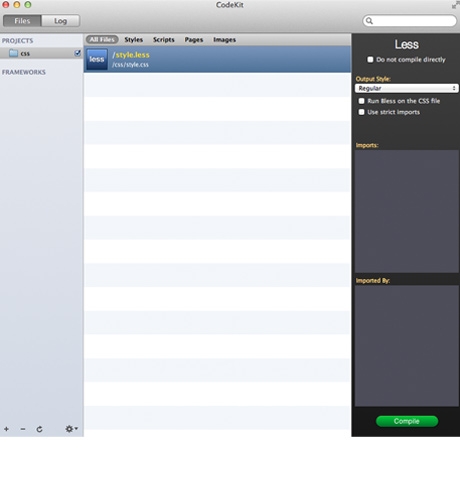This screenshot has width=460, height=500.
Task: Open the Output Style Regular dropdown
Action: [x=407, y=88]
